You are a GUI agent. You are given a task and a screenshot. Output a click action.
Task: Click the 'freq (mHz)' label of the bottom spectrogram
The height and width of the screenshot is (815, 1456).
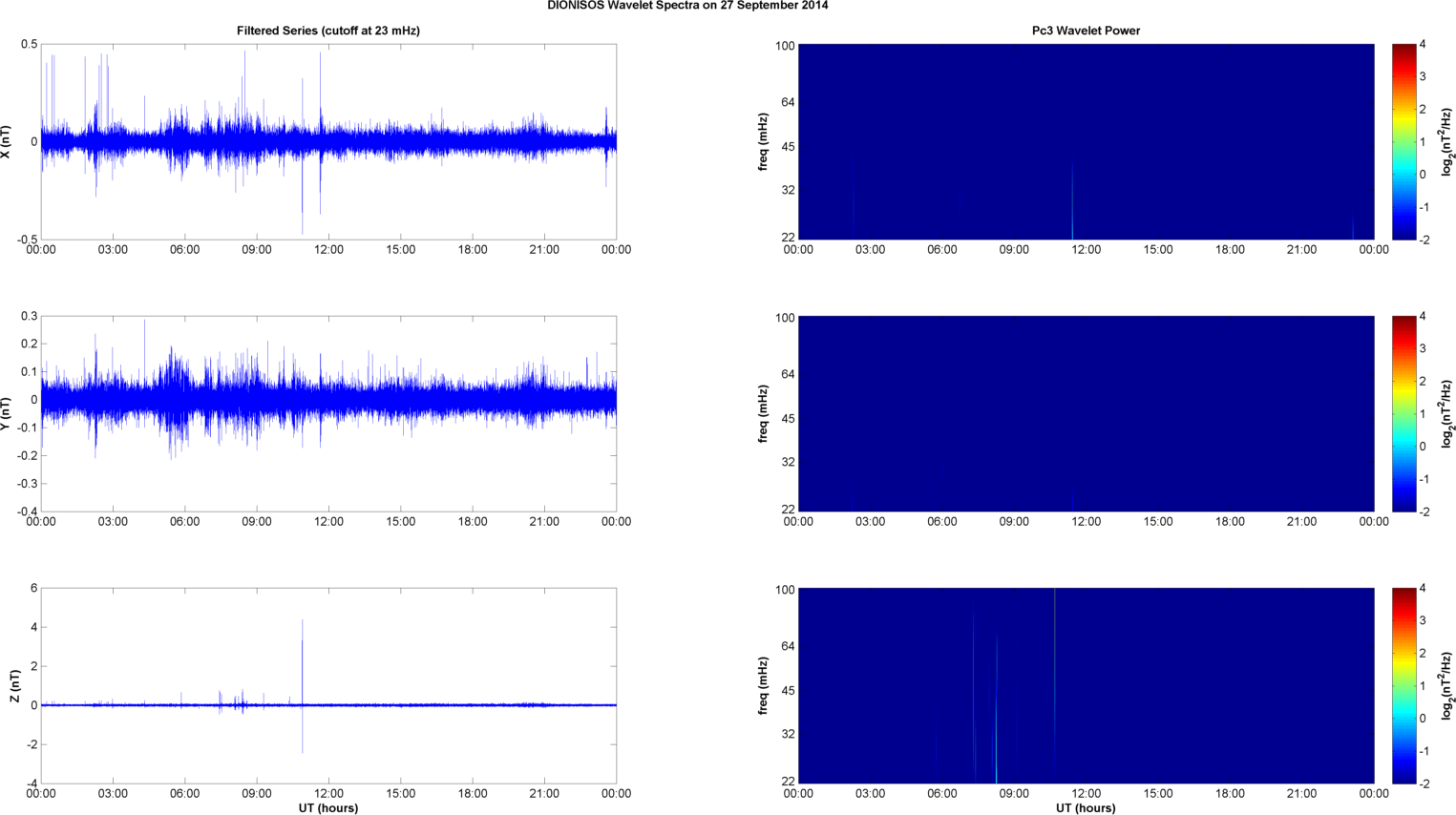[x=764, y=685]
